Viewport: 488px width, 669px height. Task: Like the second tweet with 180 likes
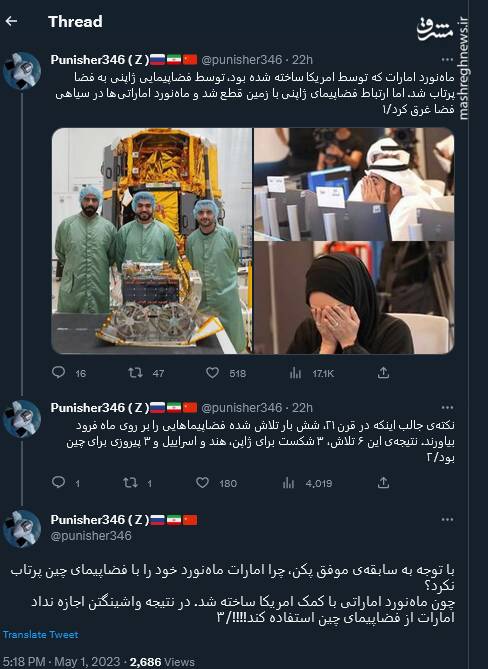tap(202, 483)
